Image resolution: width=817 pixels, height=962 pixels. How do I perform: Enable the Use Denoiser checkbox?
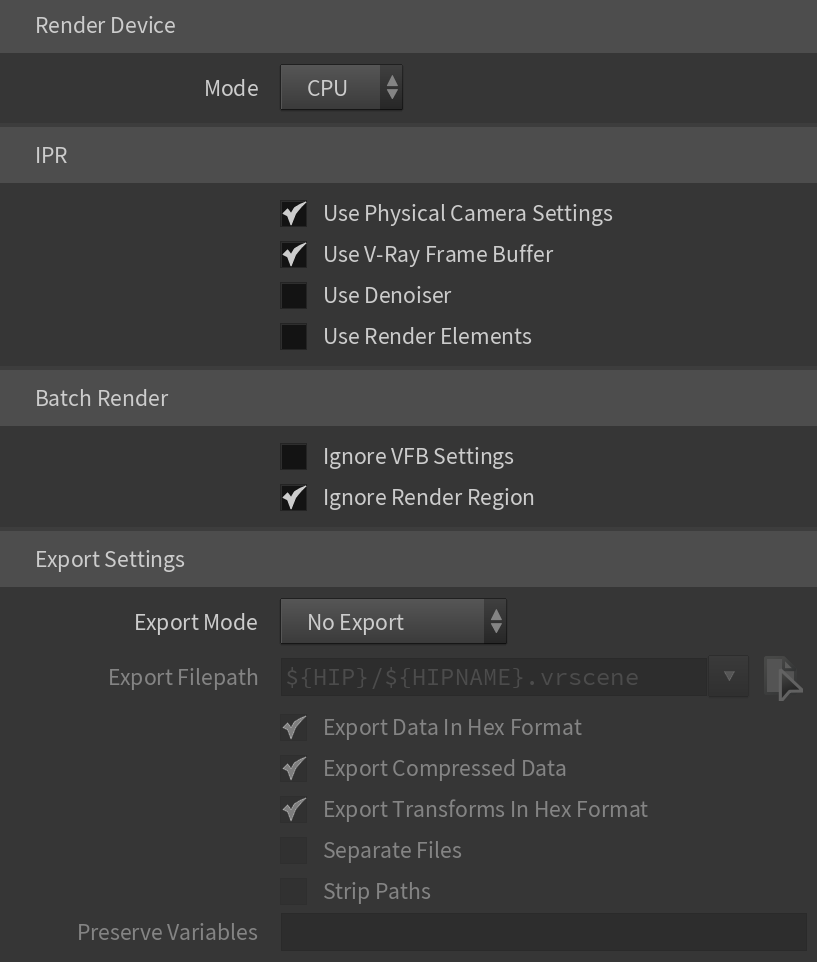(294, 296)
